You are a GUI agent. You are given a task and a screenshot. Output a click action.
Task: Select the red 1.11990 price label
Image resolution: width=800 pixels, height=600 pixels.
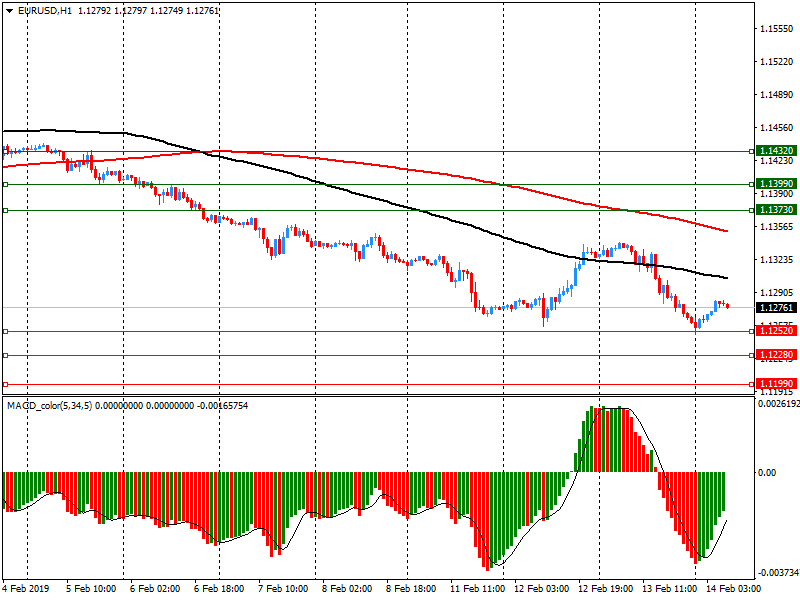coord(775,384)
